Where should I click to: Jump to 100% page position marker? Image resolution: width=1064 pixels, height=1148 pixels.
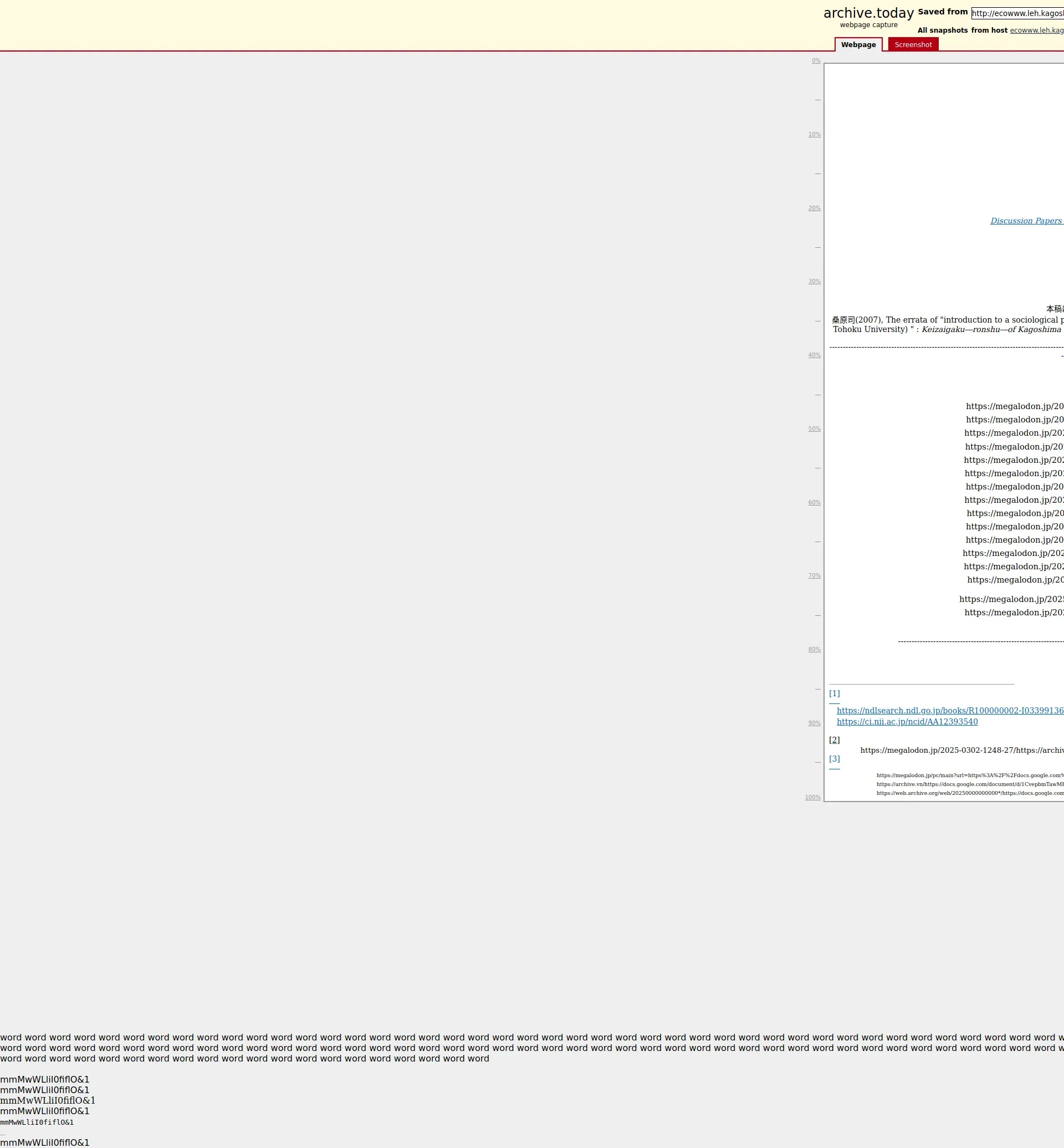pos(812,798)
